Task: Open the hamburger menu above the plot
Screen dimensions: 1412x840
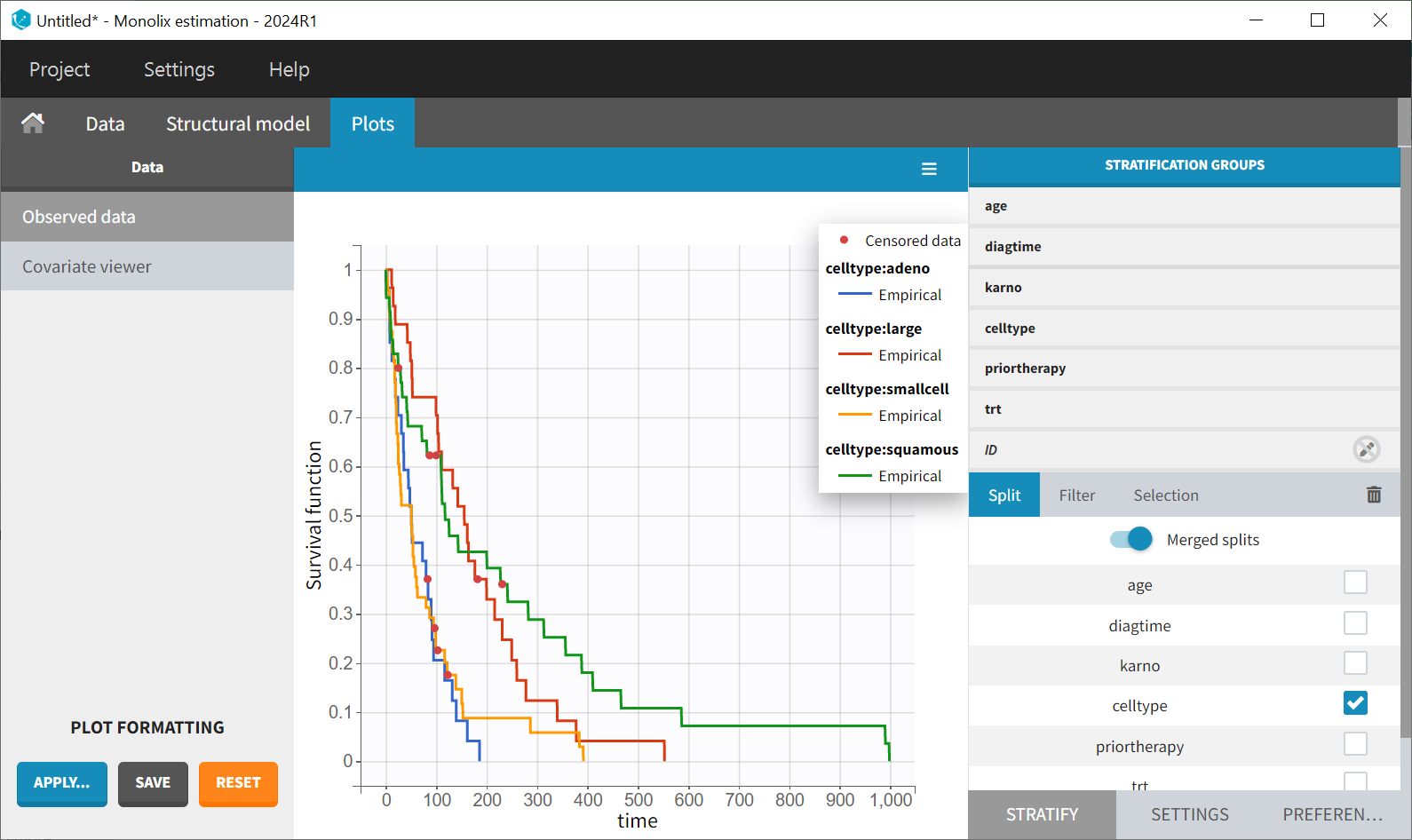Action: tap(929, 169)
